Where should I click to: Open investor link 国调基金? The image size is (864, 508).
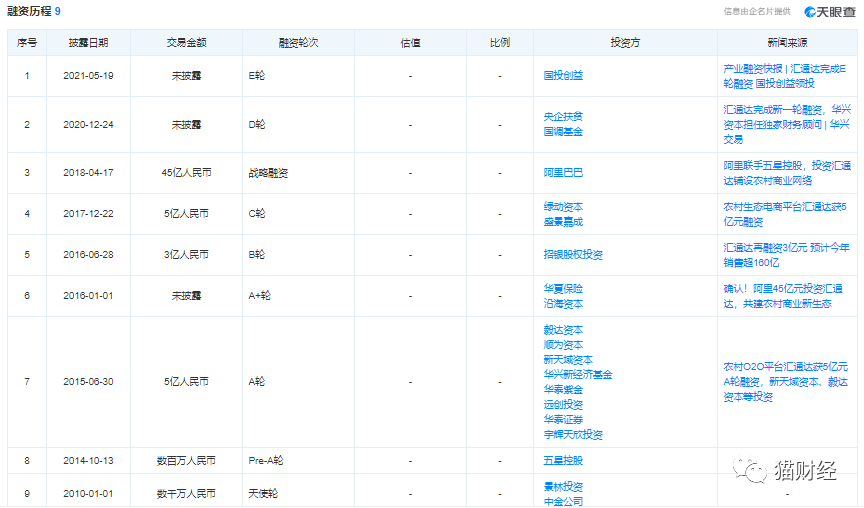563,131
